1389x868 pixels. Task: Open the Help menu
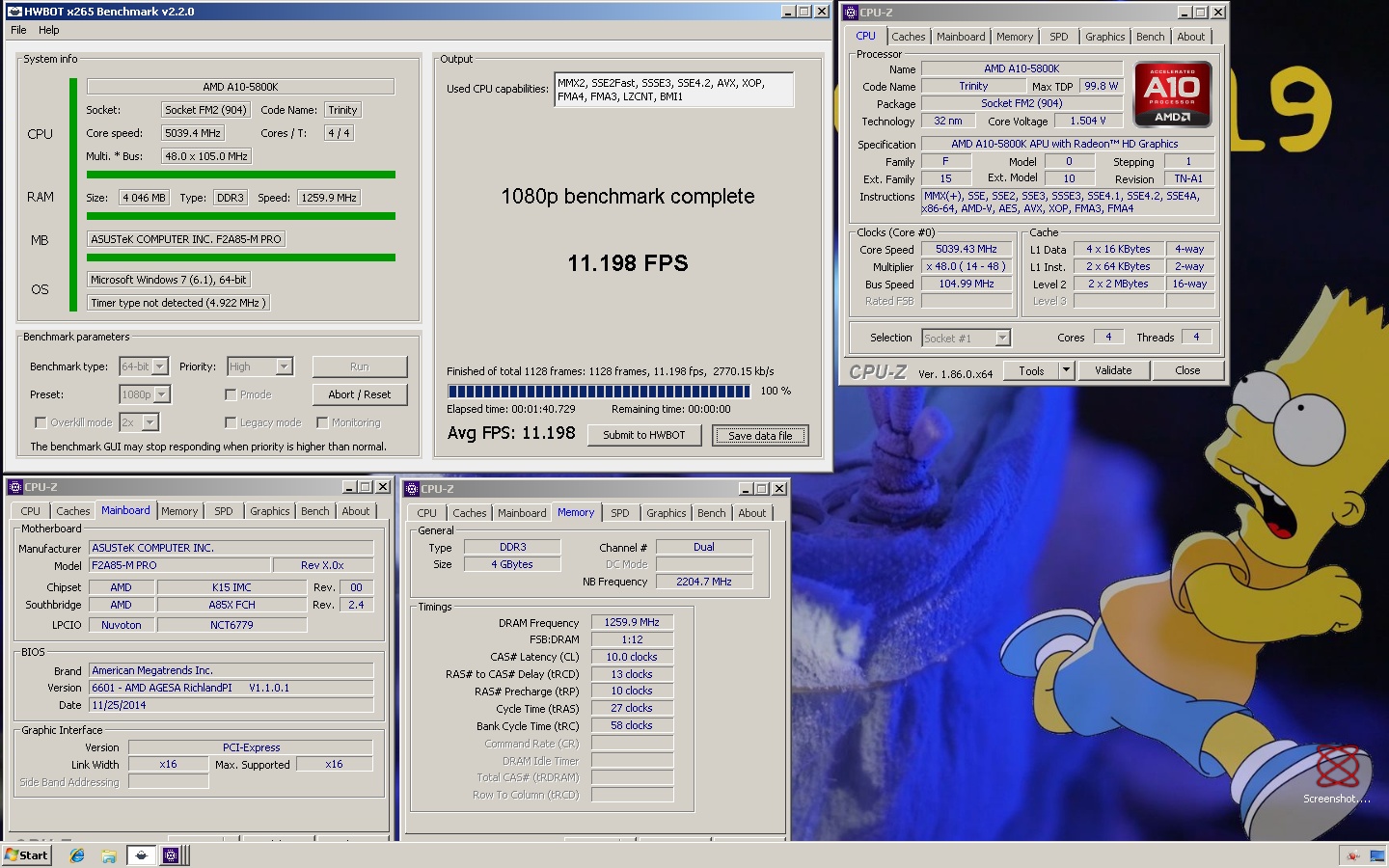[x=48, y=30]
